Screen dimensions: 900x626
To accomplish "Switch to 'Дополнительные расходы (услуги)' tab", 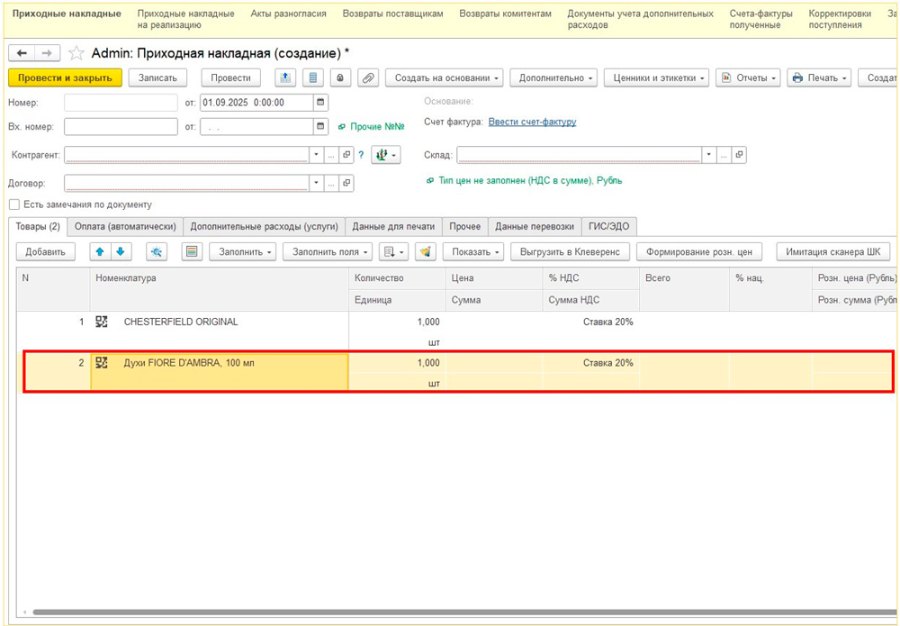I will pyautogui.click(x=264, y=227).
